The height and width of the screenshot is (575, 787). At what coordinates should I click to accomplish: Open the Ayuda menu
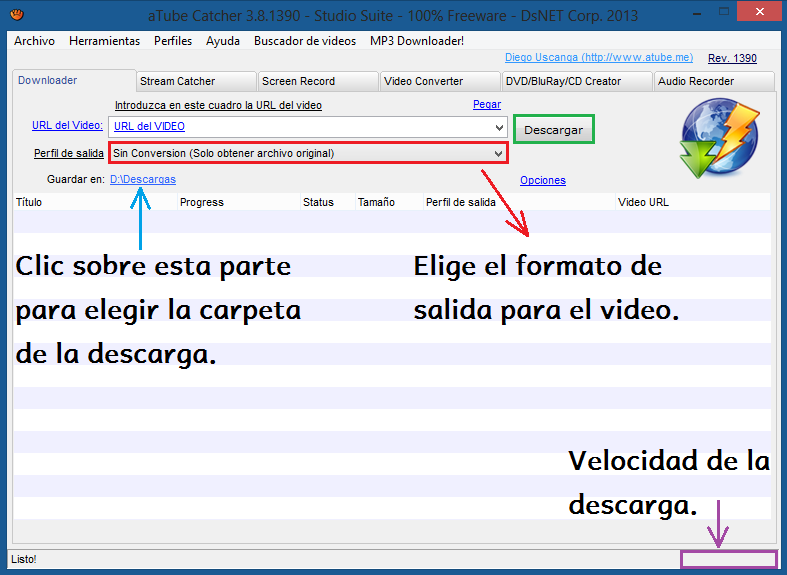coord(223,41)
